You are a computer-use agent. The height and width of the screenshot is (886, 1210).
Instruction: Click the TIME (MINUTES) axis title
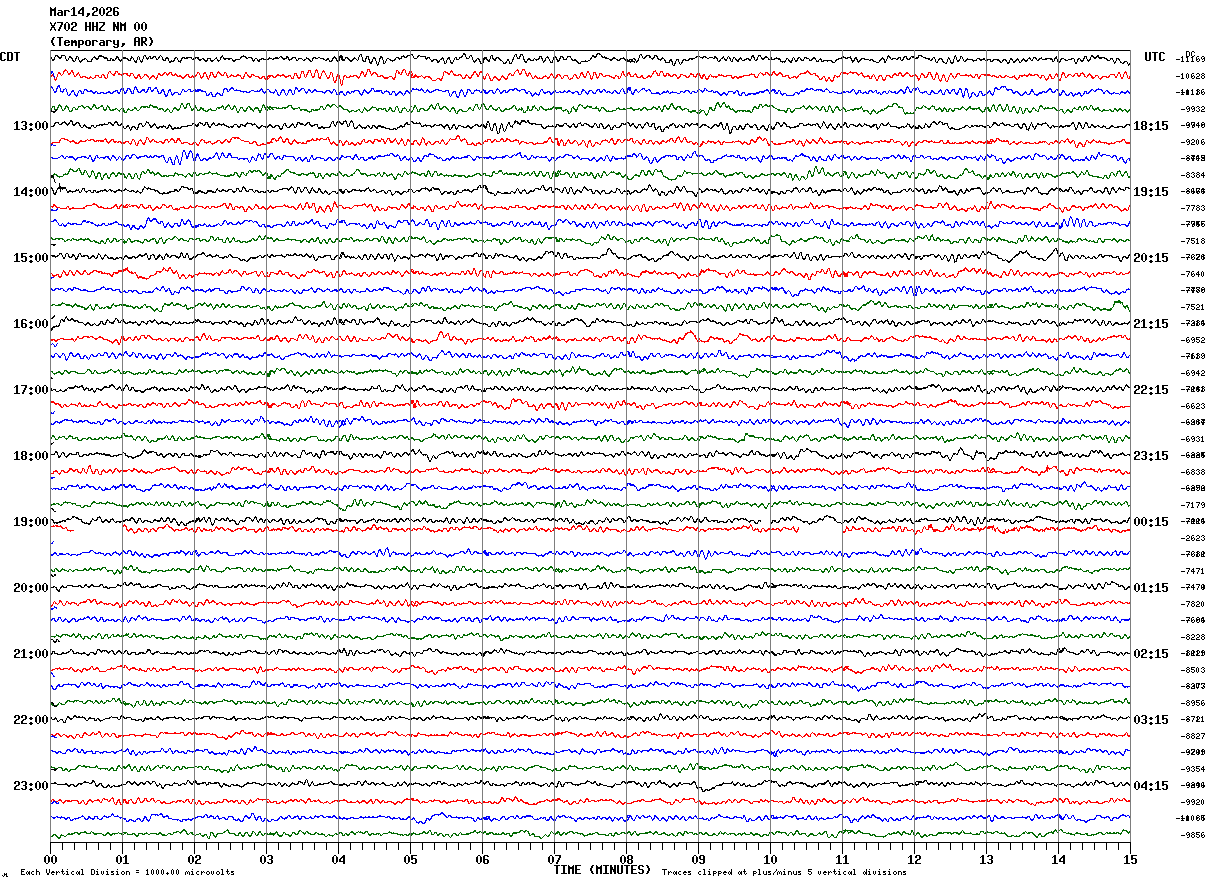(x=602, y=870)
